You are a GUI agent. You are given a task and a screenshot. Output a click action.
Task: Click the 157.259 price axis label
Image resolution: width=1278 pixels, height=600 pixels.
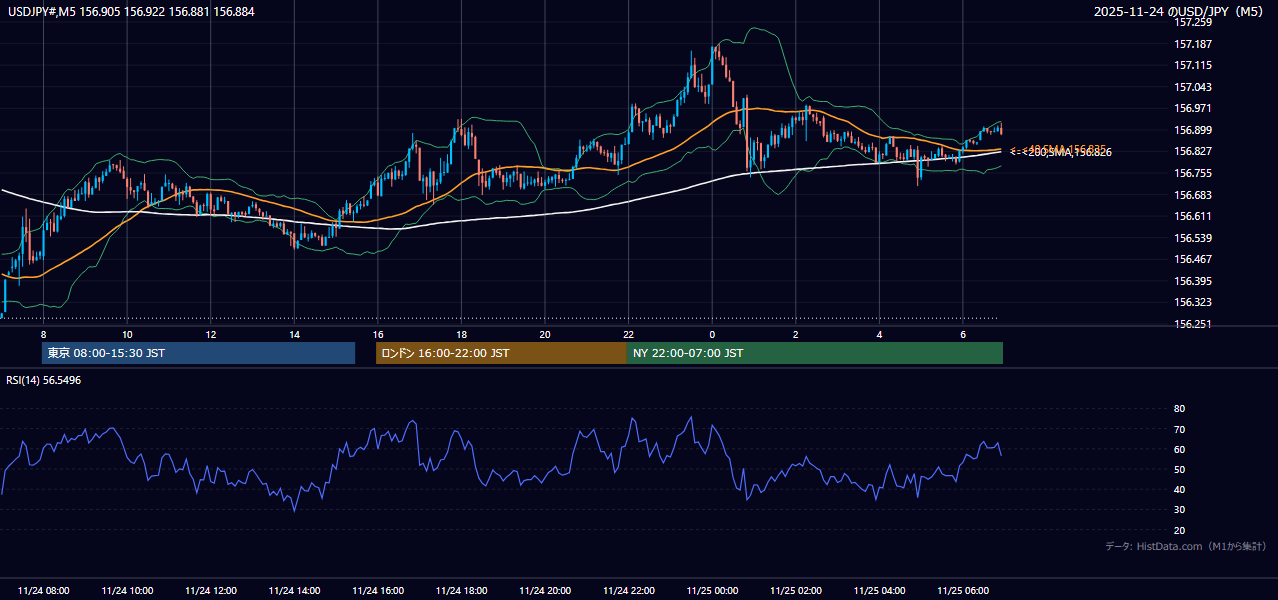tap(1193, 22)
